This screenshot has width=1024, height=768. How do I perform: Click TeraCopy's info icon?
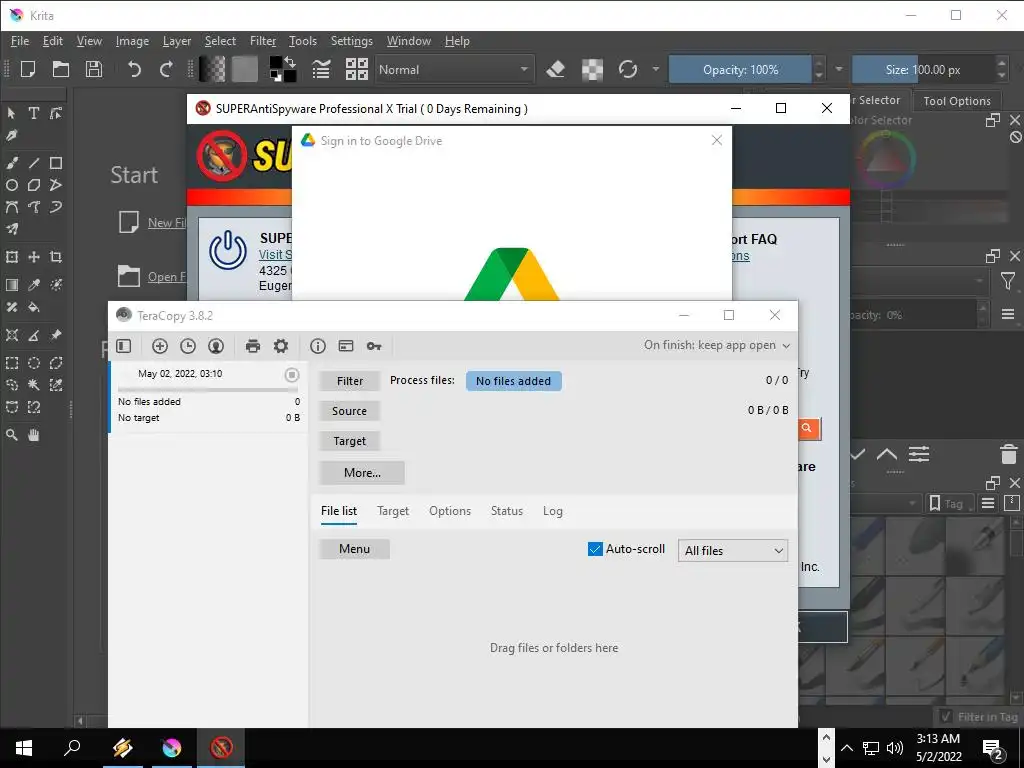[317, 346]
